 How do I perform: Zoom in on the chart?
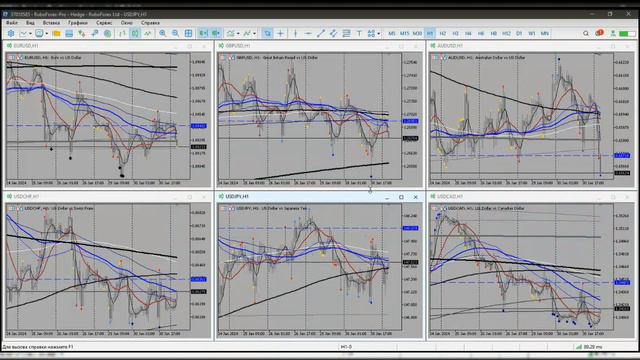point(162,33)
